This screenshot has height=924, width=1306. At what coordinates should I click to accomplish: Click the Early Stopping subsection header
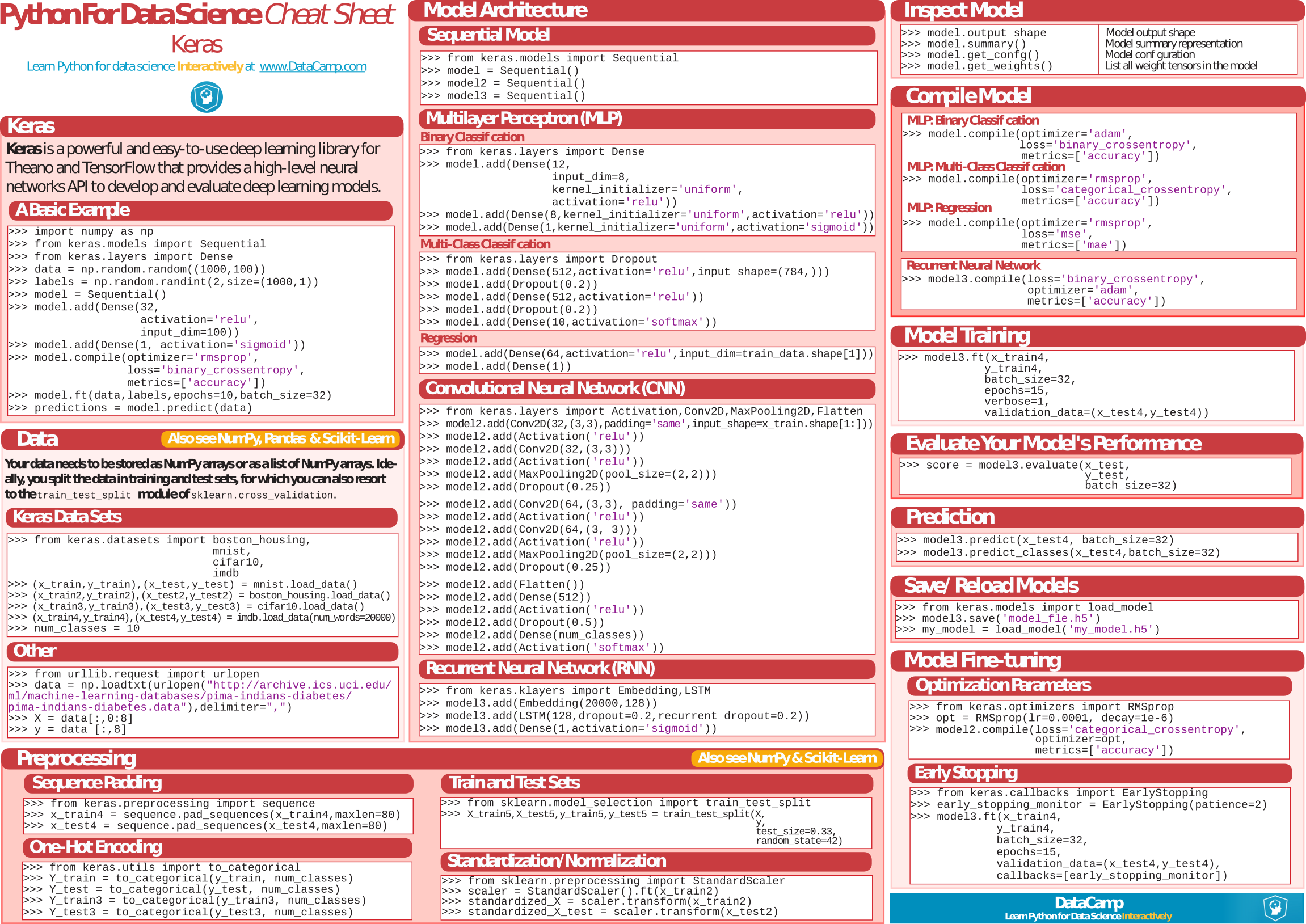point(966,773)
